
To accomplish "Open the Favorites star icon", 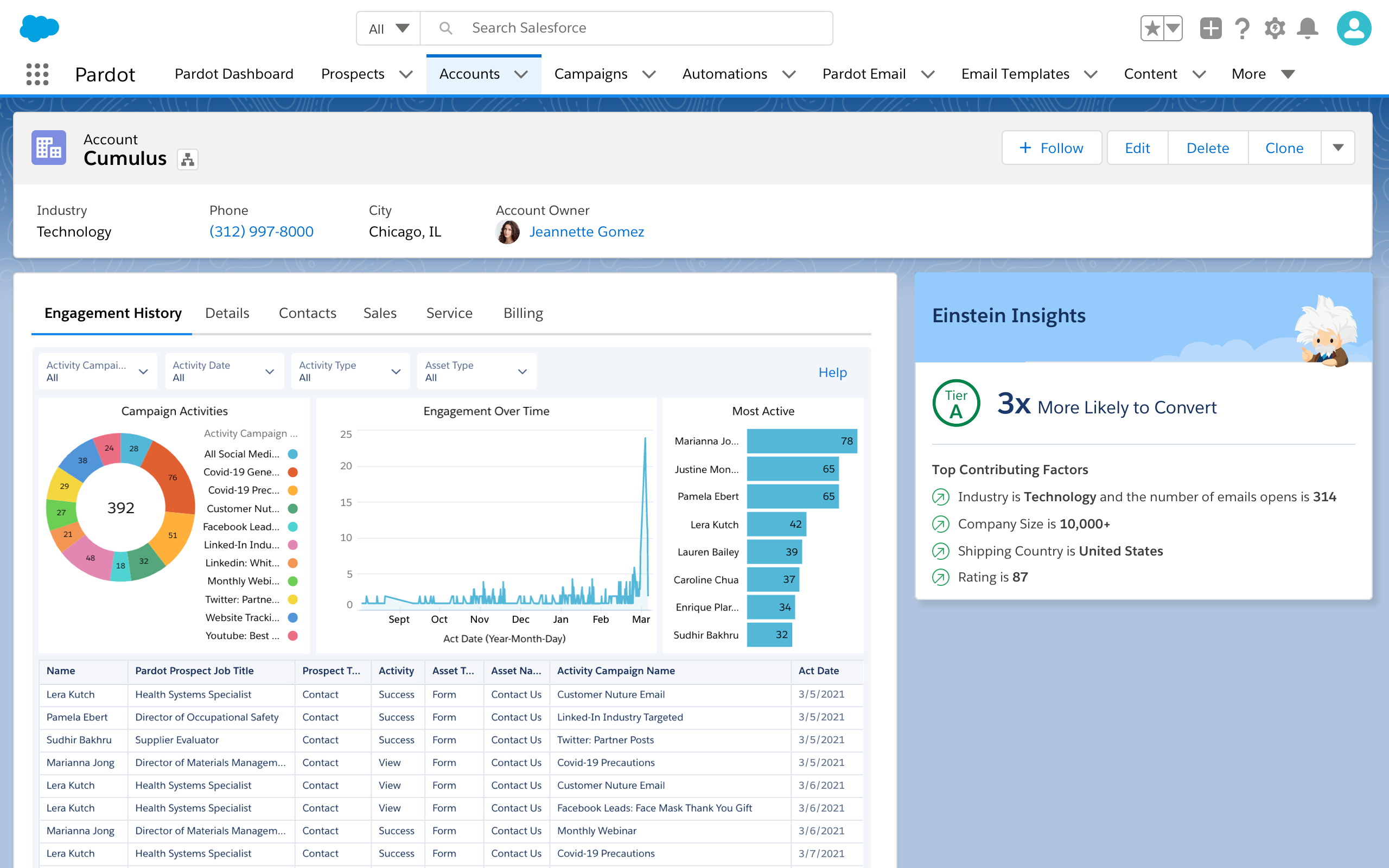I will [1151, 28].
